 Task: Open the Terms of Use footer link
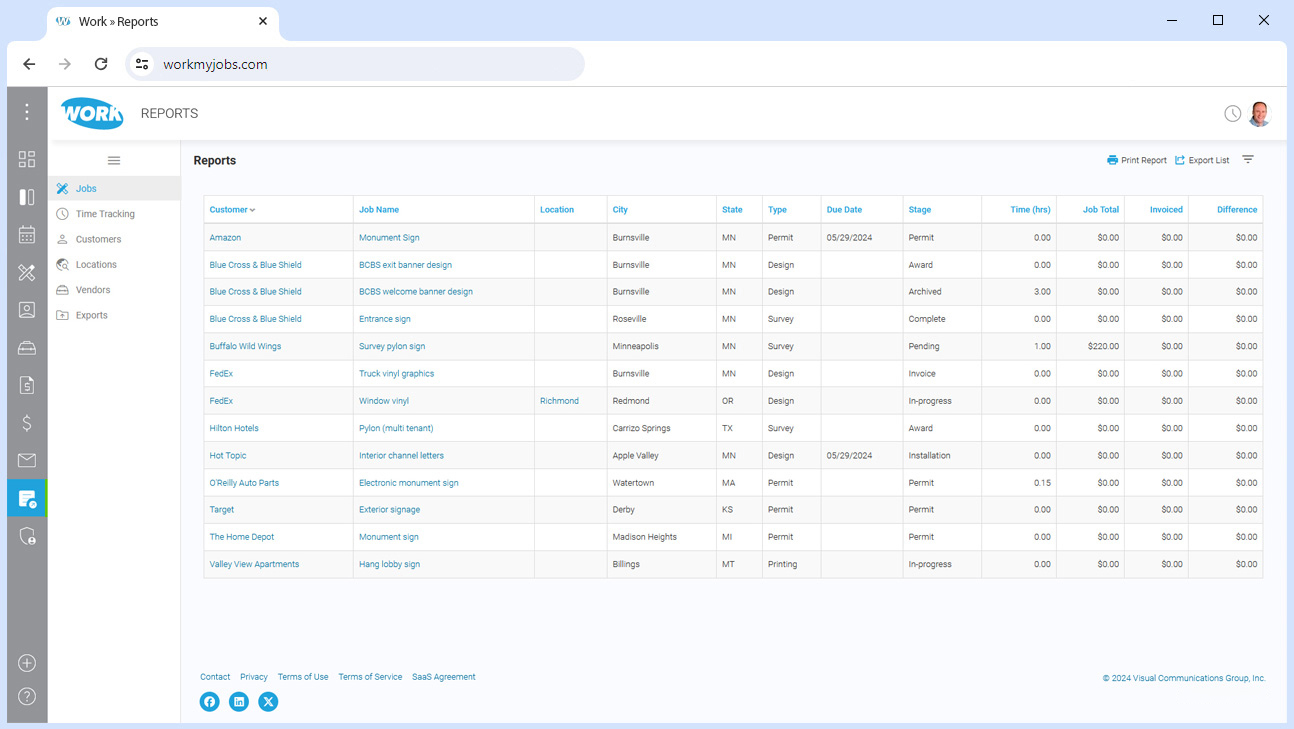coord(303,677)
